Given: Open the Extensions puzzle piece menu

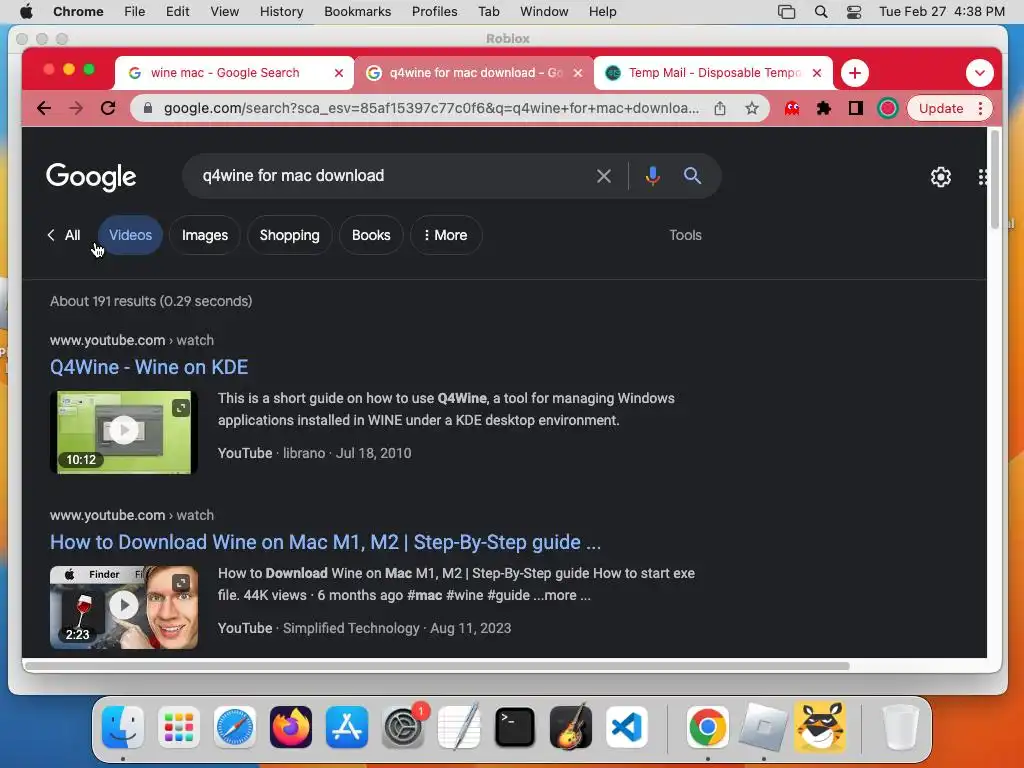Looking at the screenshot, I should (x=824, y=108).
